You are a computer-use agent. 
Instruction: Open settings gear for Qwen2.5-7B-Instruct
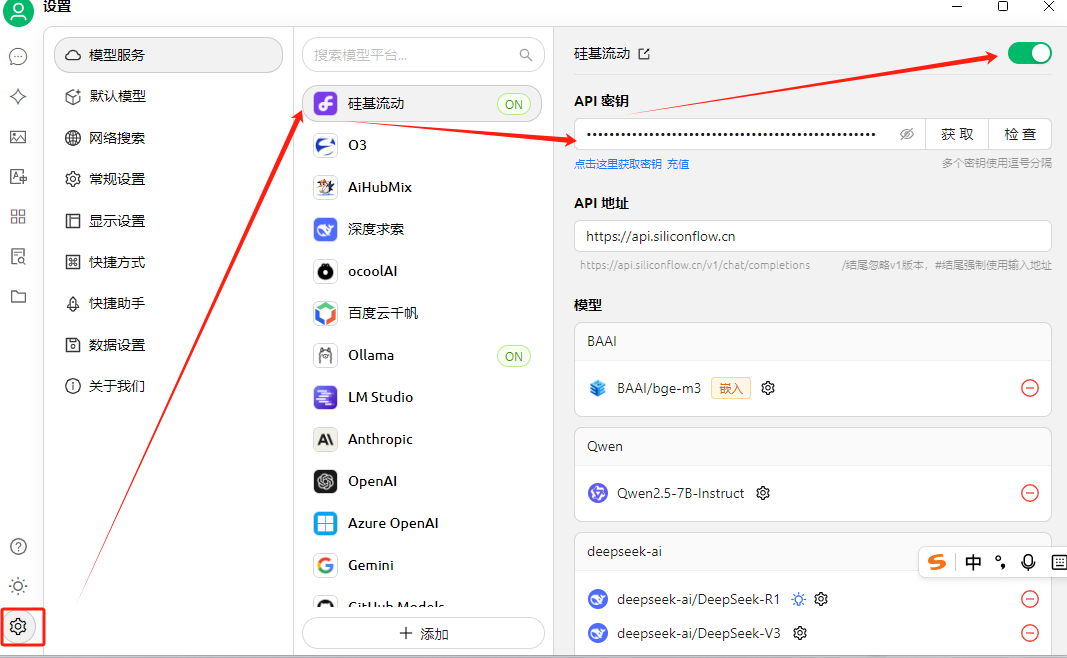[763, 493]
